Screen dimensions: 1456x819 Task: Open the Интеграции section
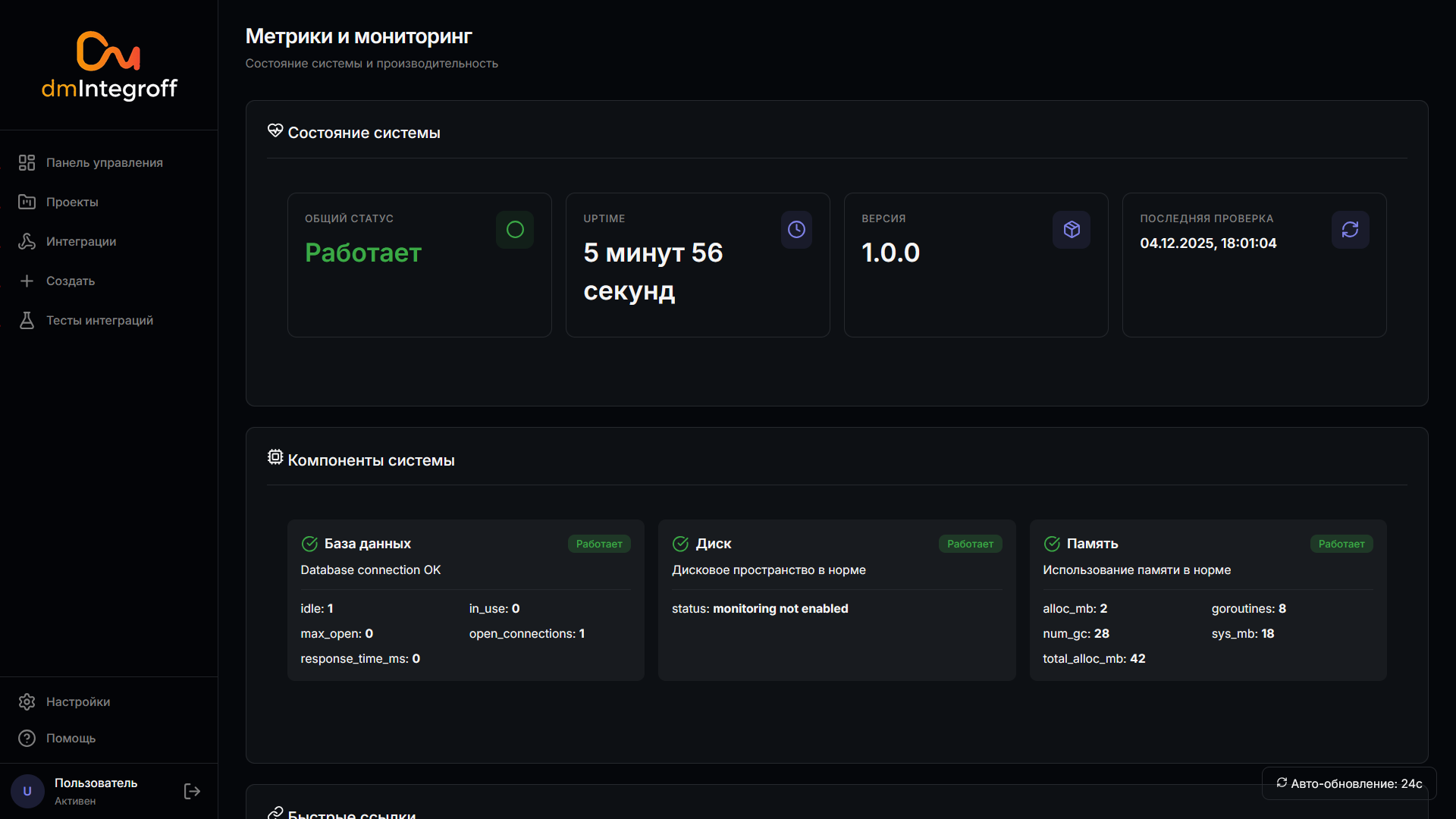(x=81, y=242)
